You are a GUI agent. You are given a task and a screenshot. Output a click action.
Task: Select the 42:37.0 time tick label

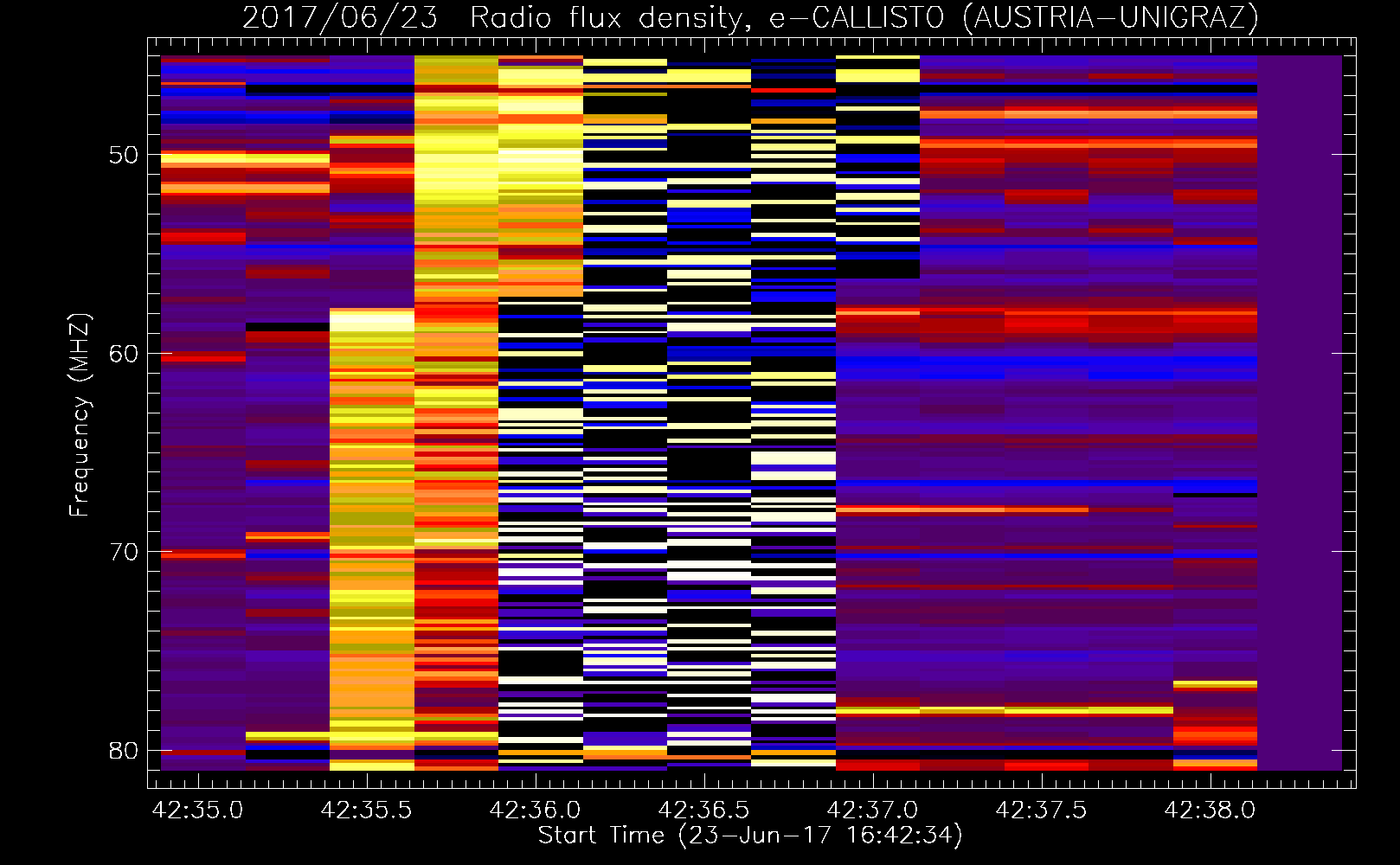(873, 810)
